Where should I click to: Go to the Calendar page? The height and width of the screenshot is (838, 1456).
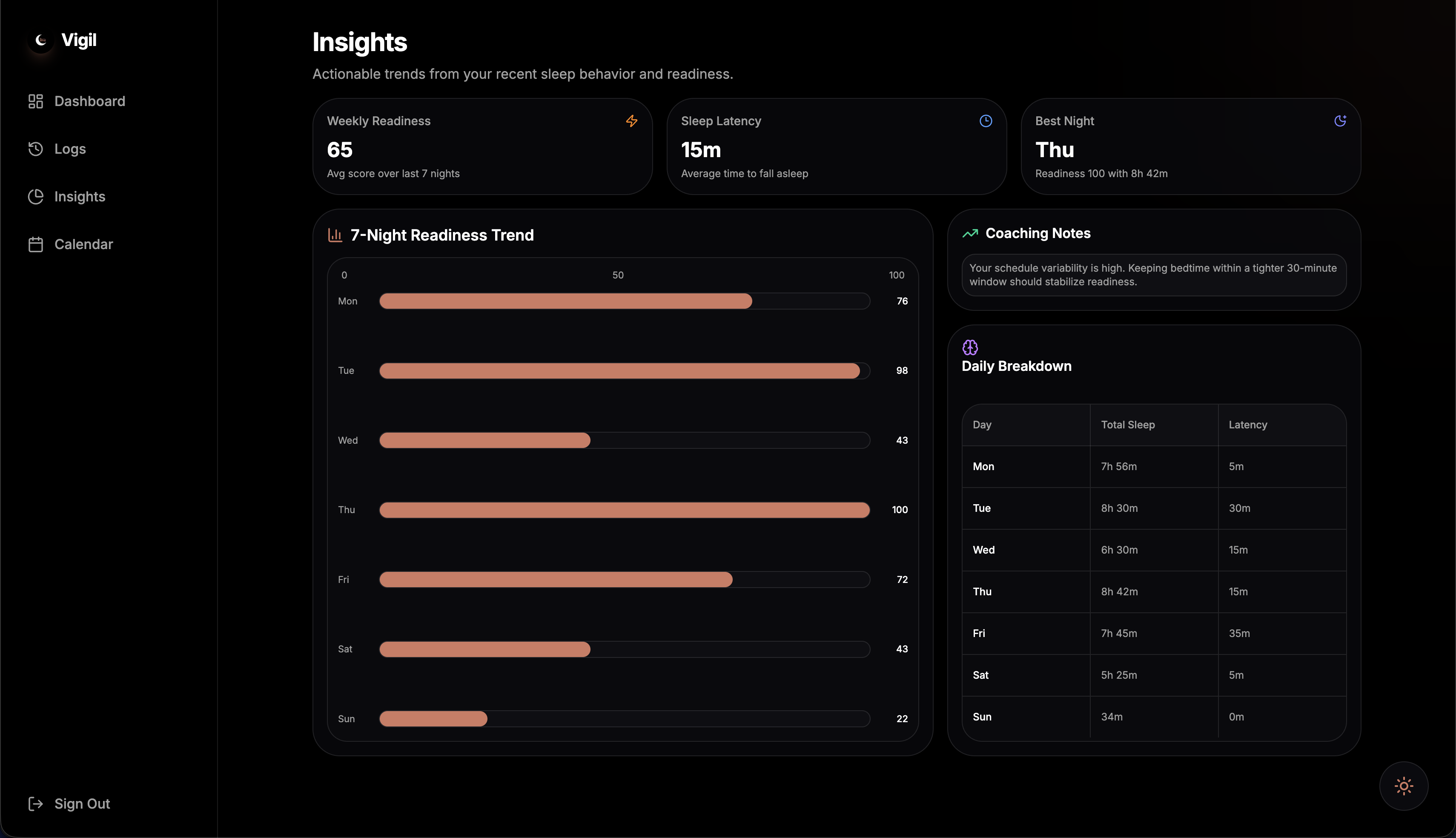tap(84, 244)
